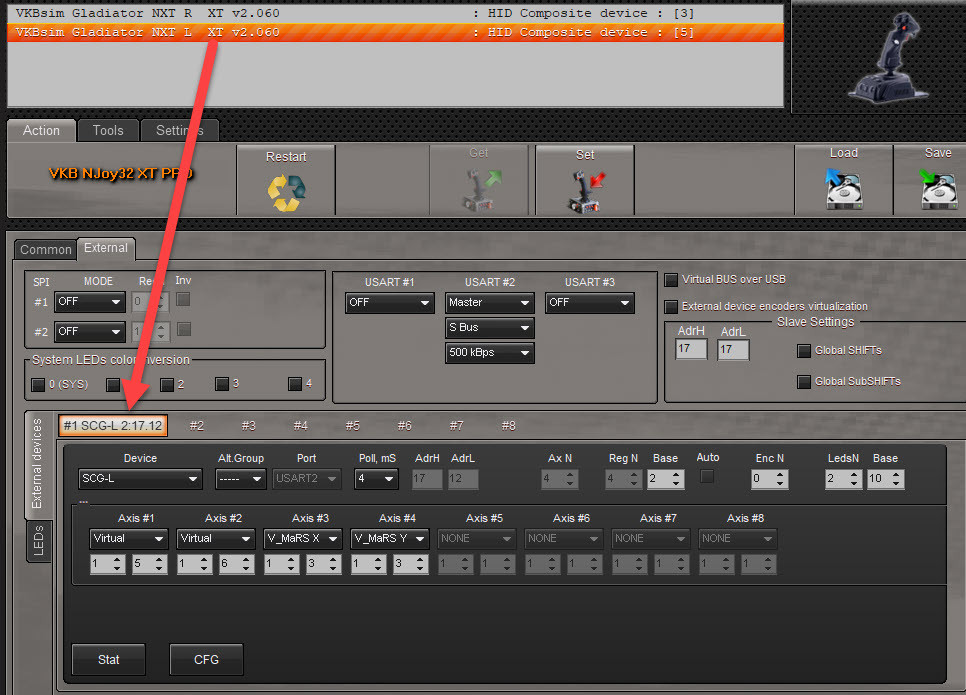Open the Poll, mS dropdown
966x695 pixels.
[376, 479]
